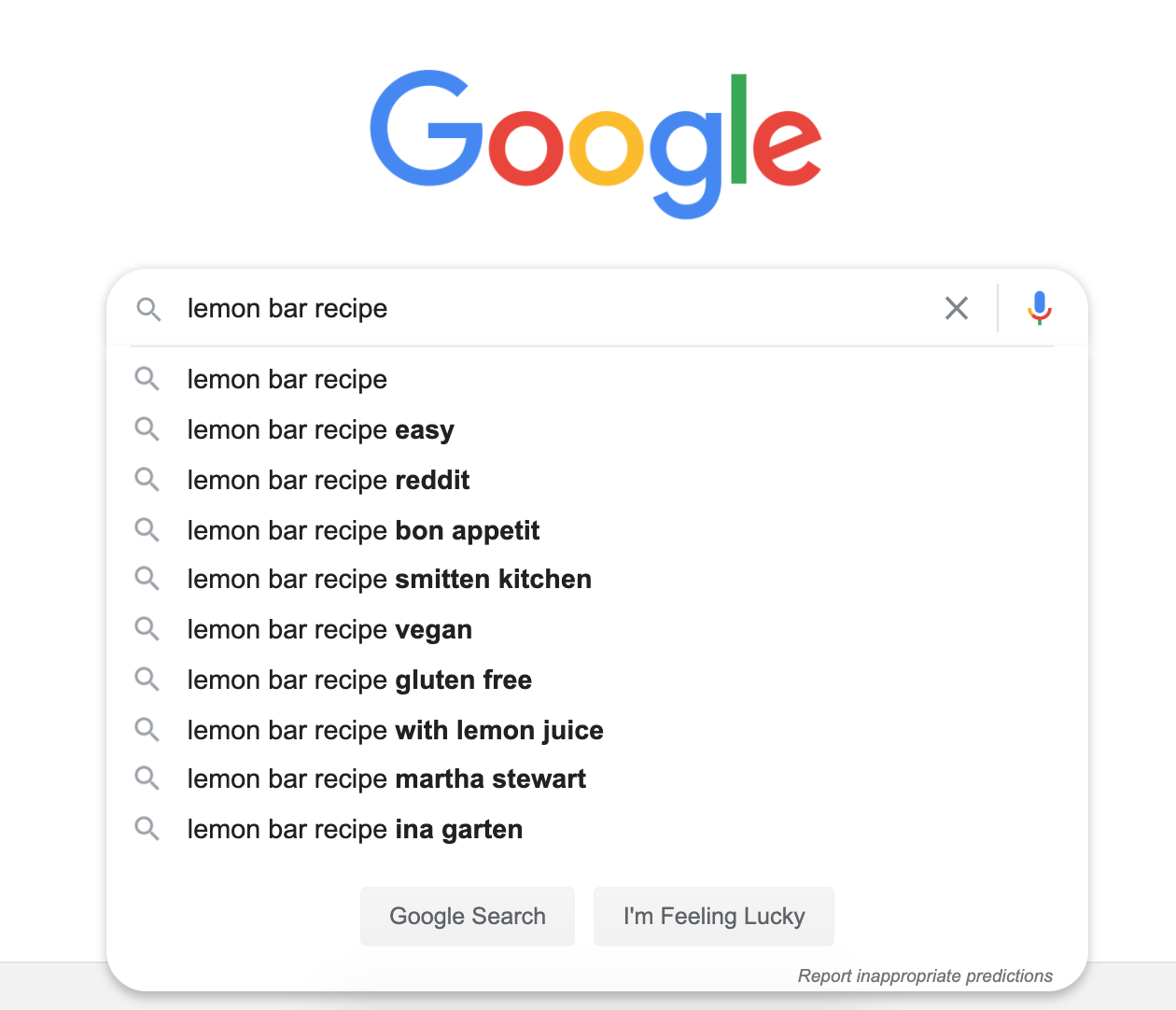Click the search icon beside "ina garten" suggestion
This screenshot has height=1010, width=1176.
(147, 828)
